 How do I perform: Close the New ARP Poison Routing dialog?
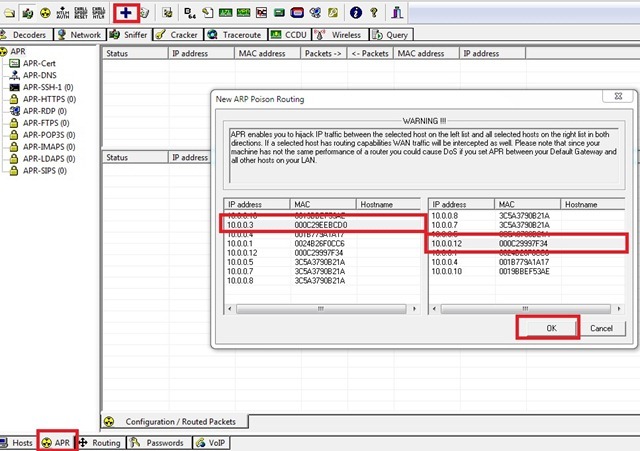pyautogui.click(x=618, y=96)
